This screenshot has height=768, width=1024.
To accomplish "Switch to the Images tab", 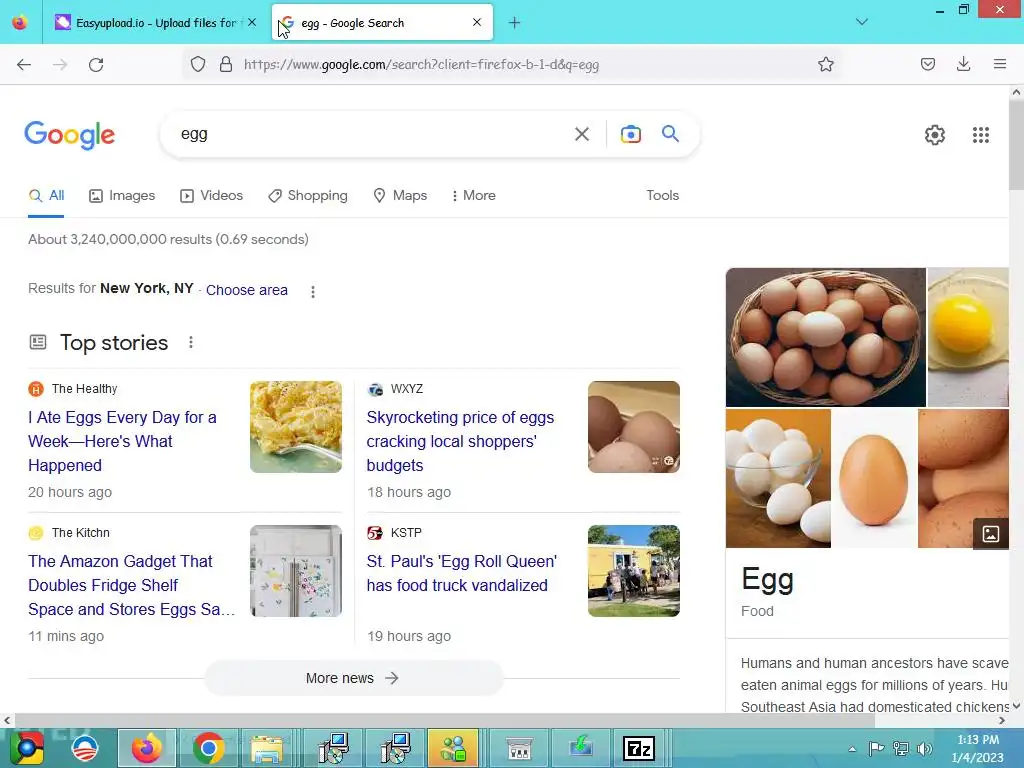I will (x=122, y=195).
